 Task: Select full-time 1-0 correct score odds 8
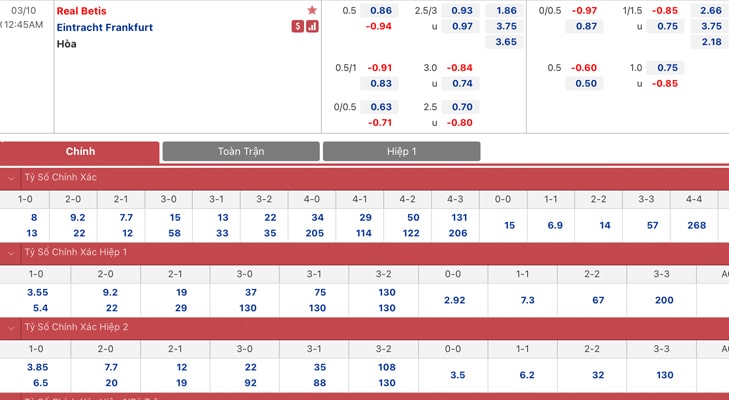(33, 217)
